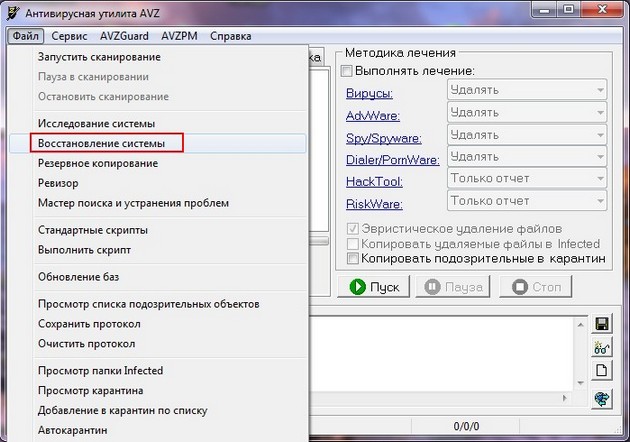This screenshot has width=630, height=442.
Task: Toggle Копировать удаляемые файлы в Infected checkbox
Action: [x=352, y=244]
